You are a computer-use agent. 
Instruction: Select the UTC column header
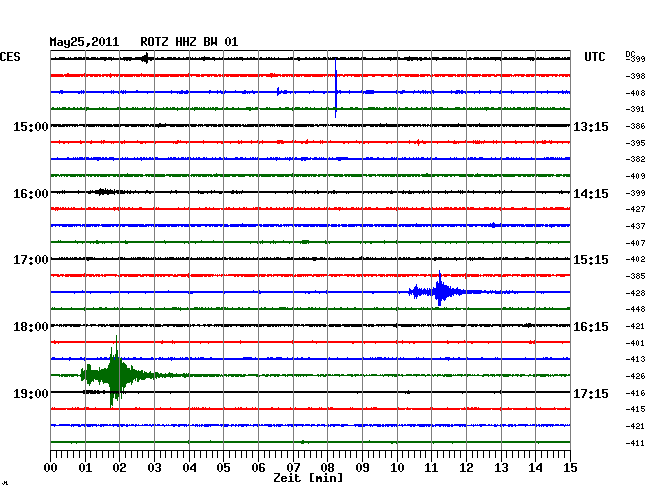pyautogui.click(x=594, y=57)
